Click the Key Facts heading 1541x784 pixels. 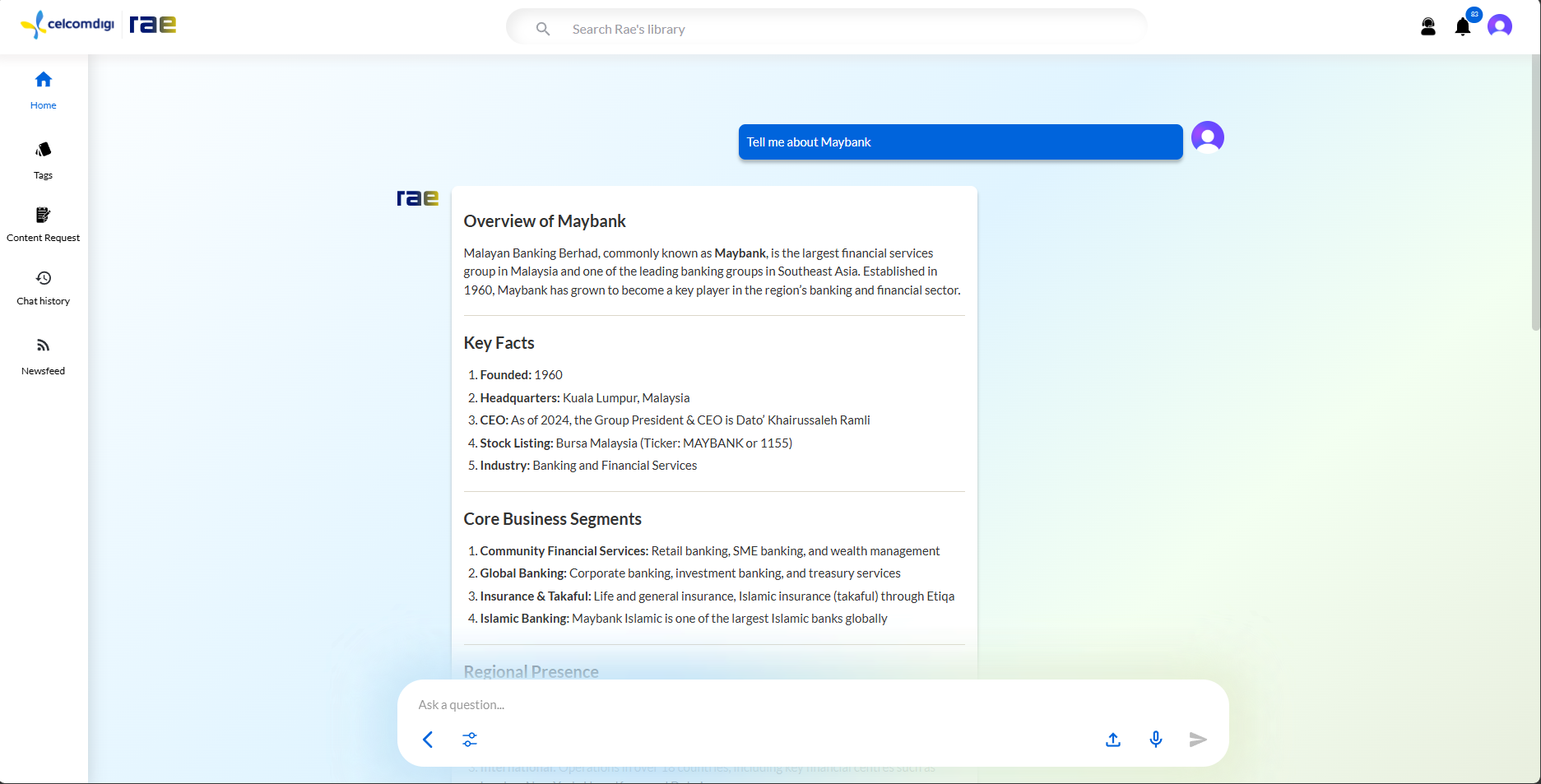[499, 343]
